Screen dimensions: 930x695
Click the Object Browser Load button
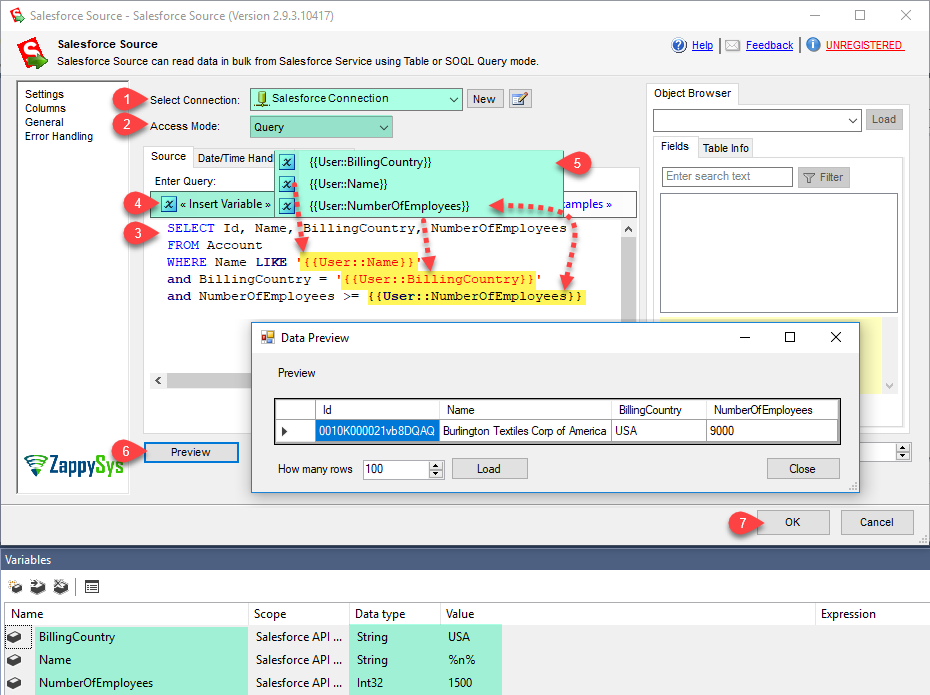point(884,119)
